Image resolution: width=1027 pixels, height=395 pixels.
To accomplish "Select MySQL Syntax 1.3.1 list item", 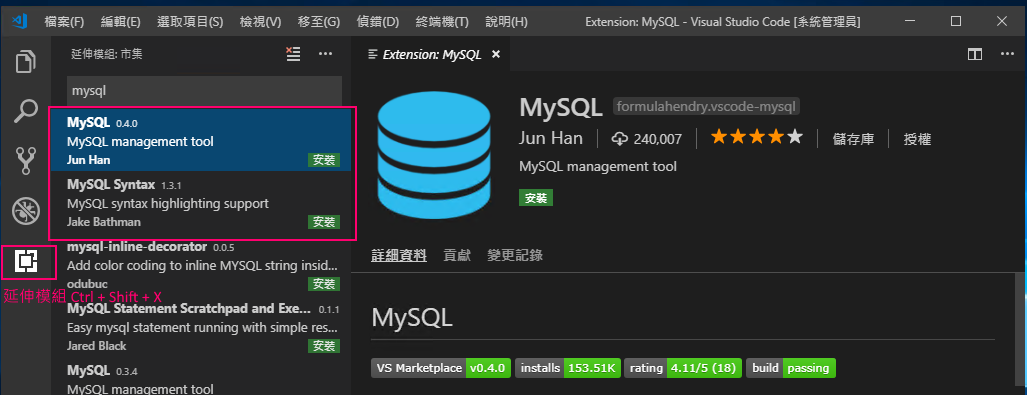I will point(201,202).
